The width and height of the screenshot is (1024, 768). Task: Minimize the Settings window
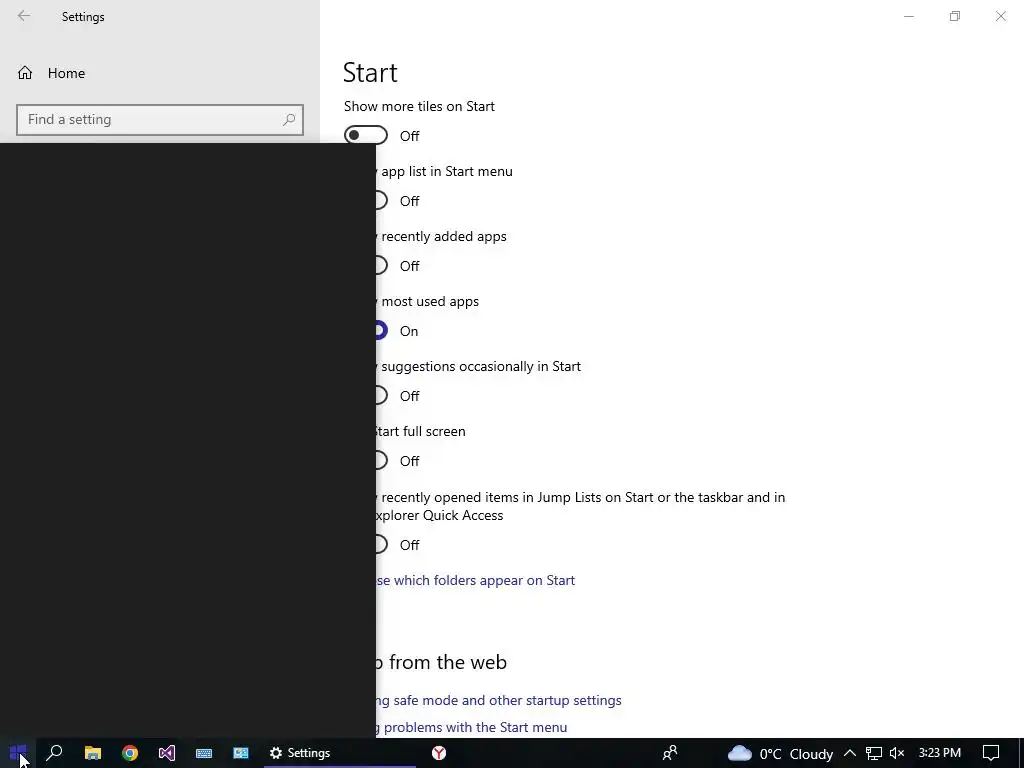908,16
